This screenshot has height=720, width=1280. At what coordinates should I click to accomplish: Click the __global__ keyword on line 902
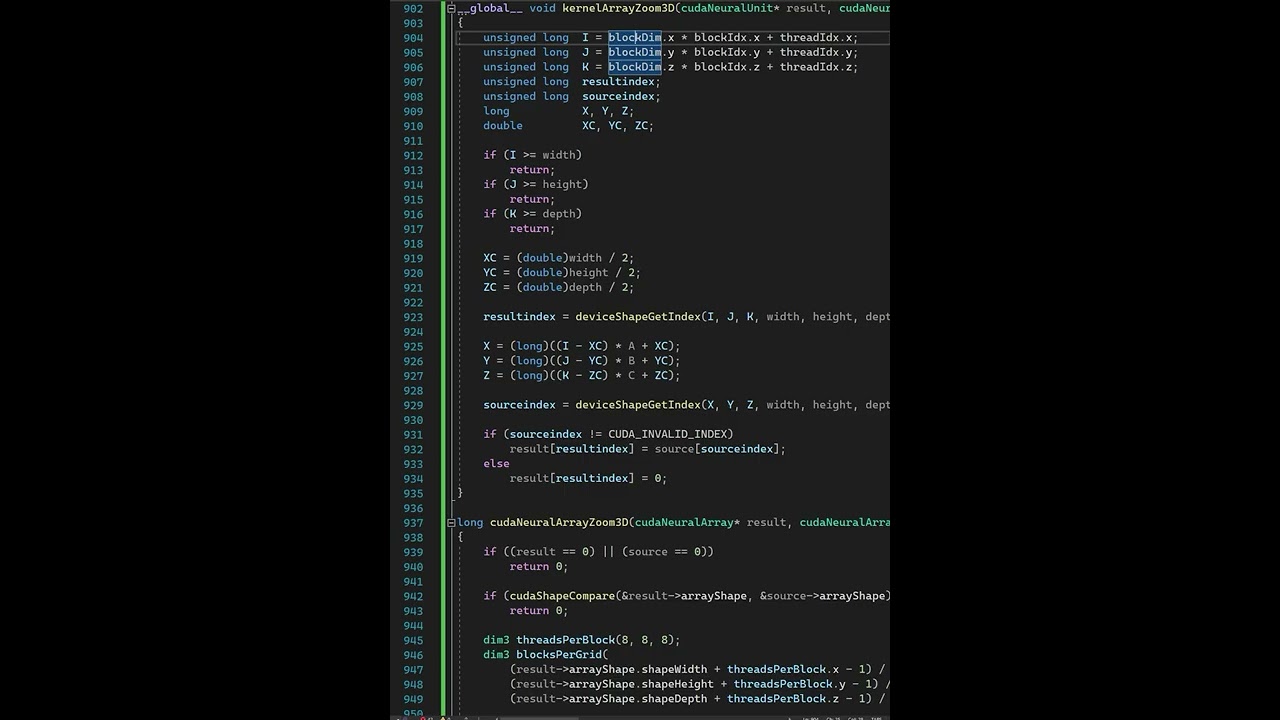(x=490, y=8)
